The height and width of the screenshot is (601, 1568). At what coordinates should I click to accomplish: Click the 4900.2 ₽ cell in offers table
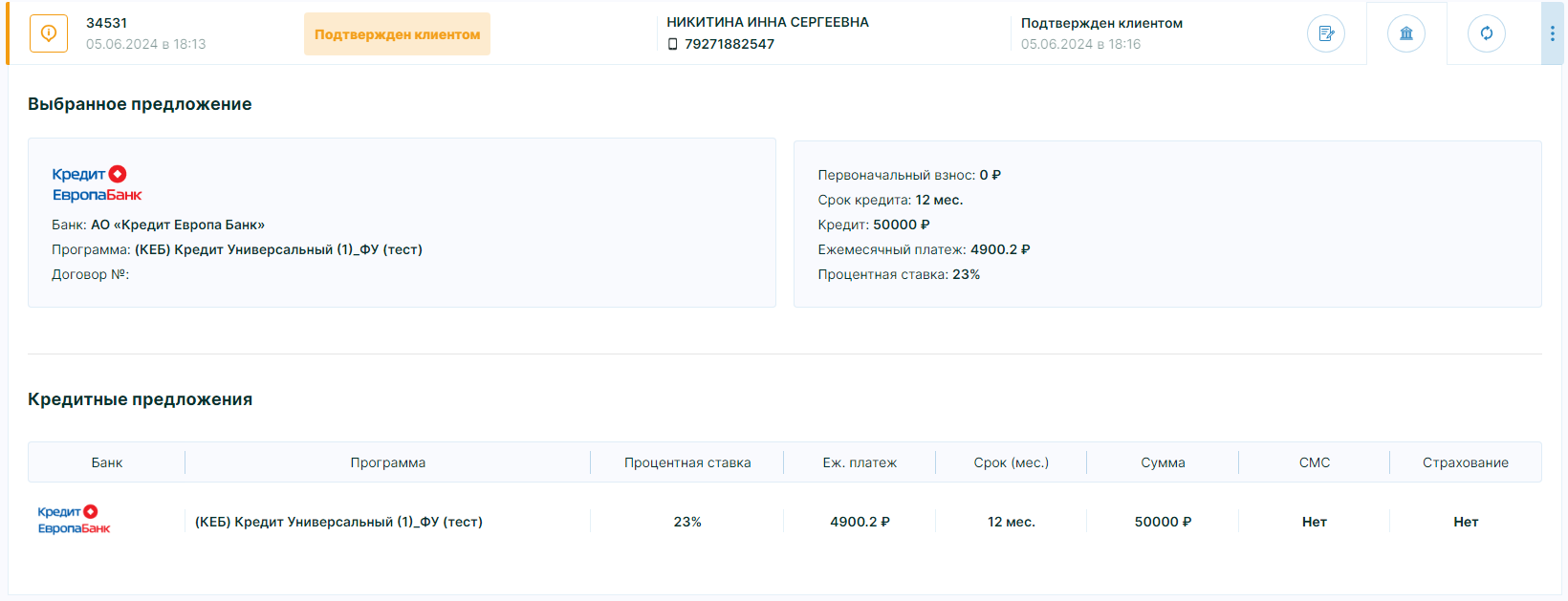[x=860, y=522]
